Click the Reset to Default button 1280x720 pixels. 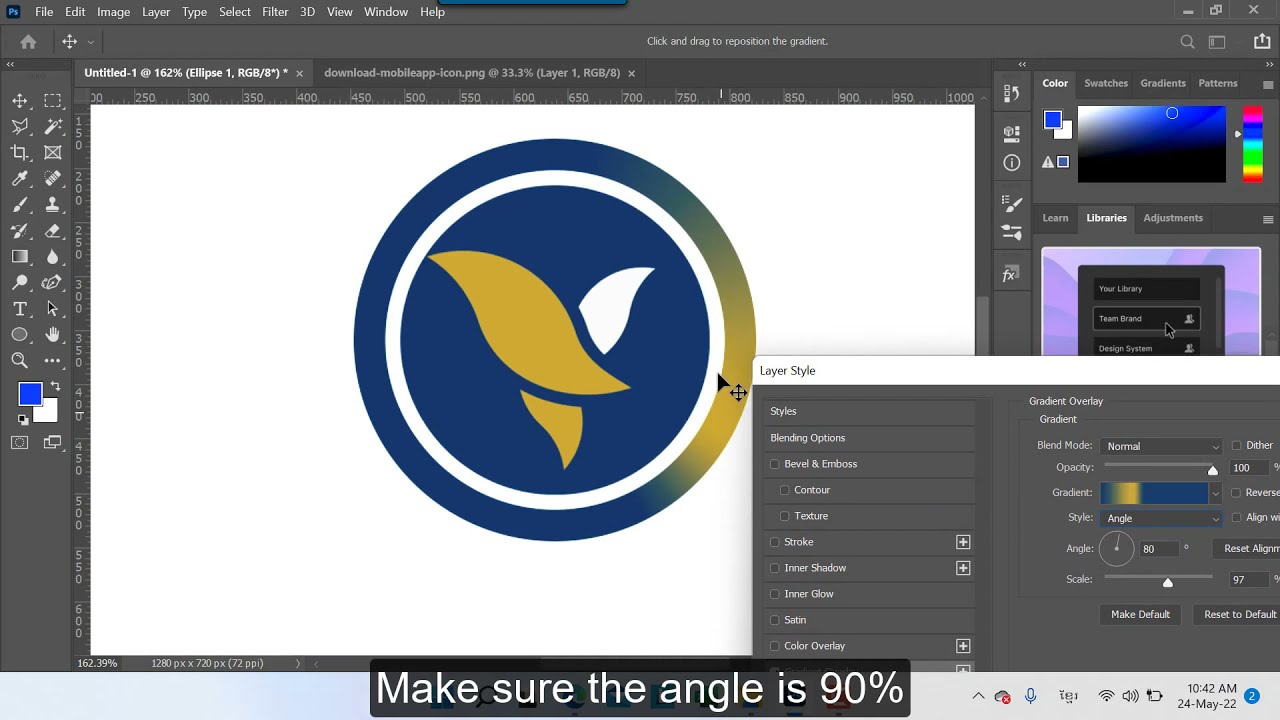click(x=1240, y=614)
